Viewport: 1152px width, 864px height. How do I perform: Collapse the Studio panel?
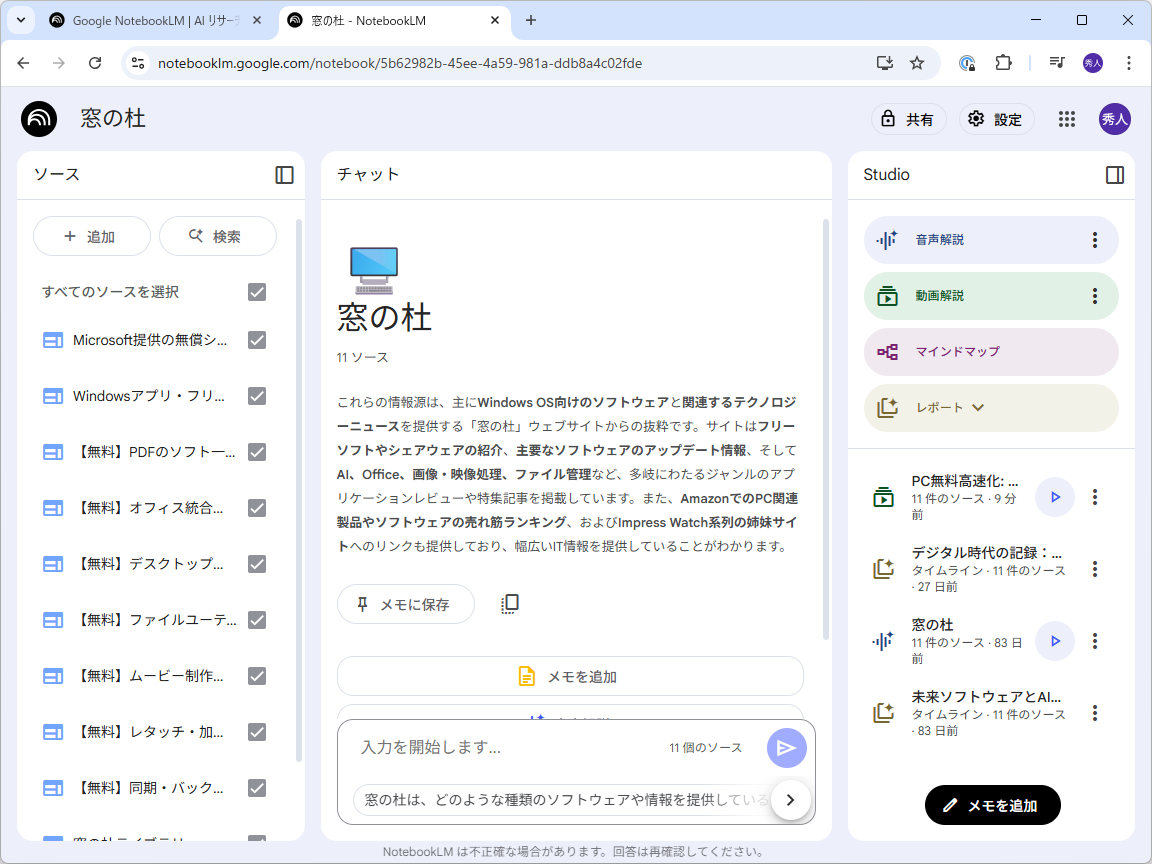point(1116,174)
